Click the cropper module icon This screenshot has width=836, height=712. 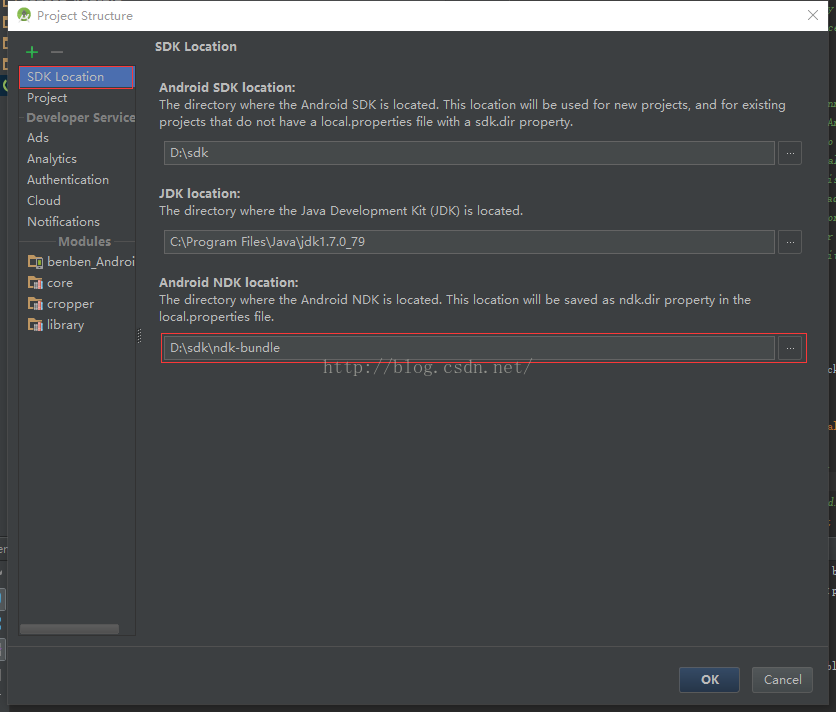coord(35,303)
